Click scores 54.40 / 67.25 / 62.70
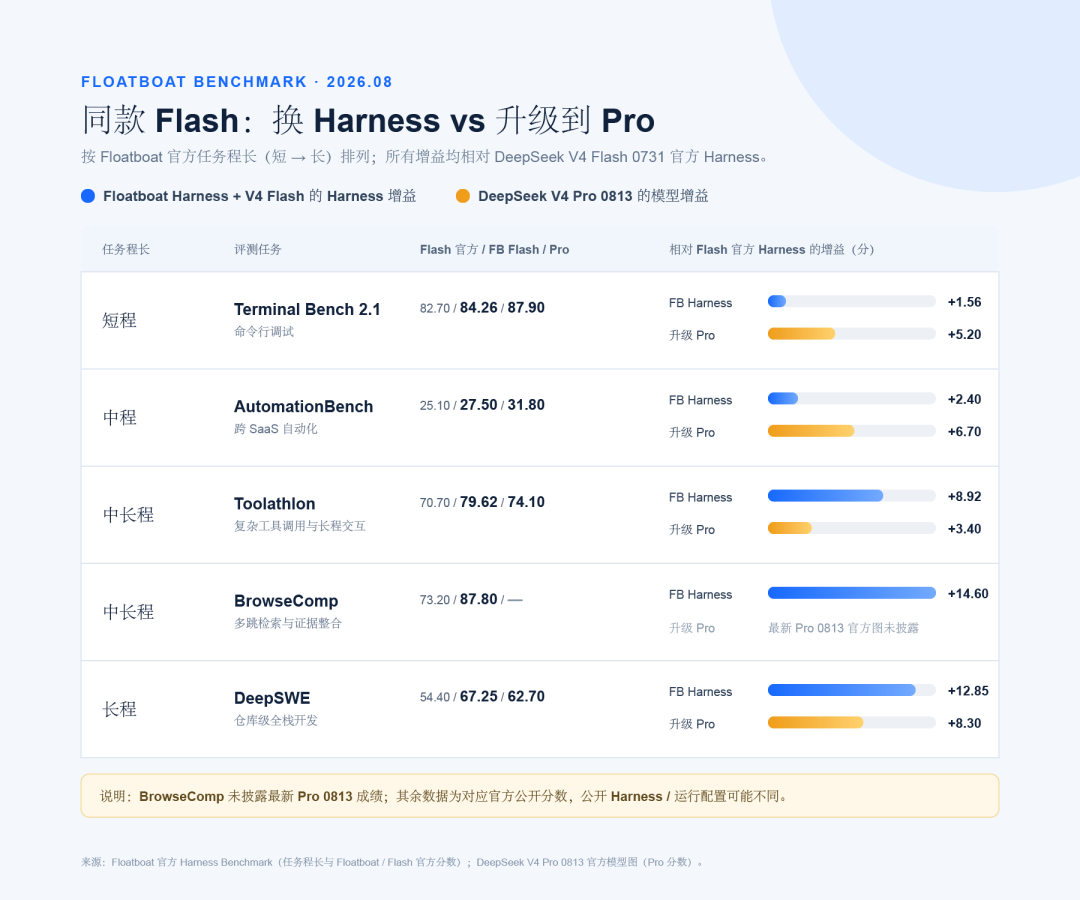Screen dimensions: 1080x900 pyautogui.click(x=482, y=696)
